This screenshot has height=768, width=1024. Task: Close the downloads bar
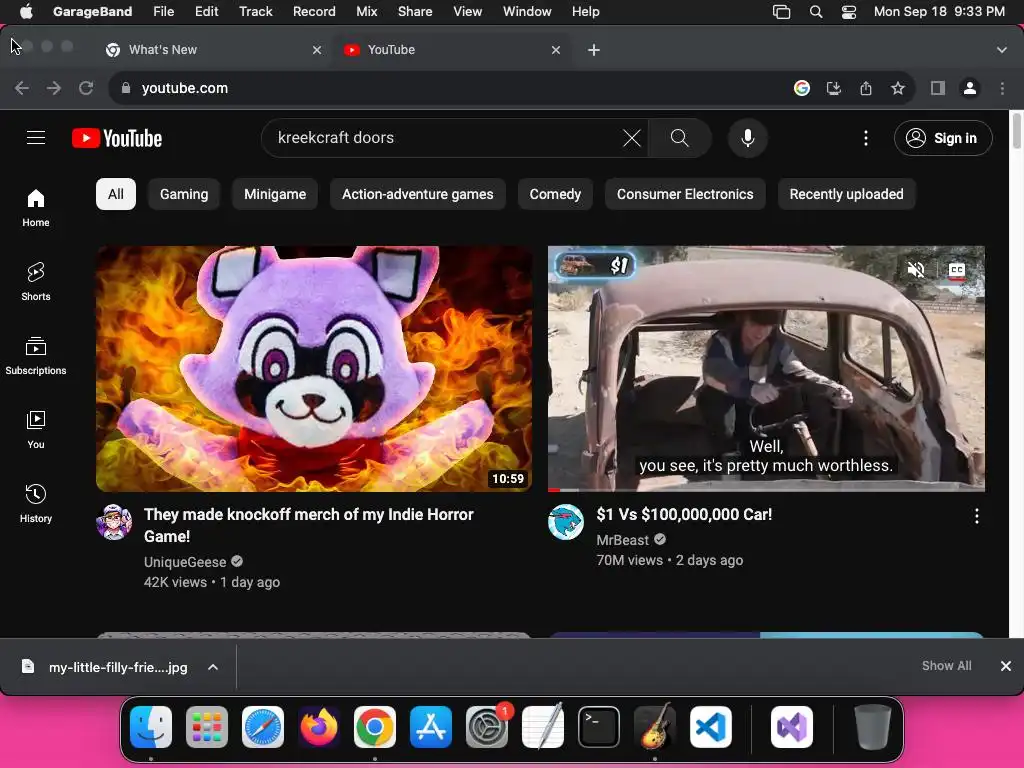tap(1006, 665)
